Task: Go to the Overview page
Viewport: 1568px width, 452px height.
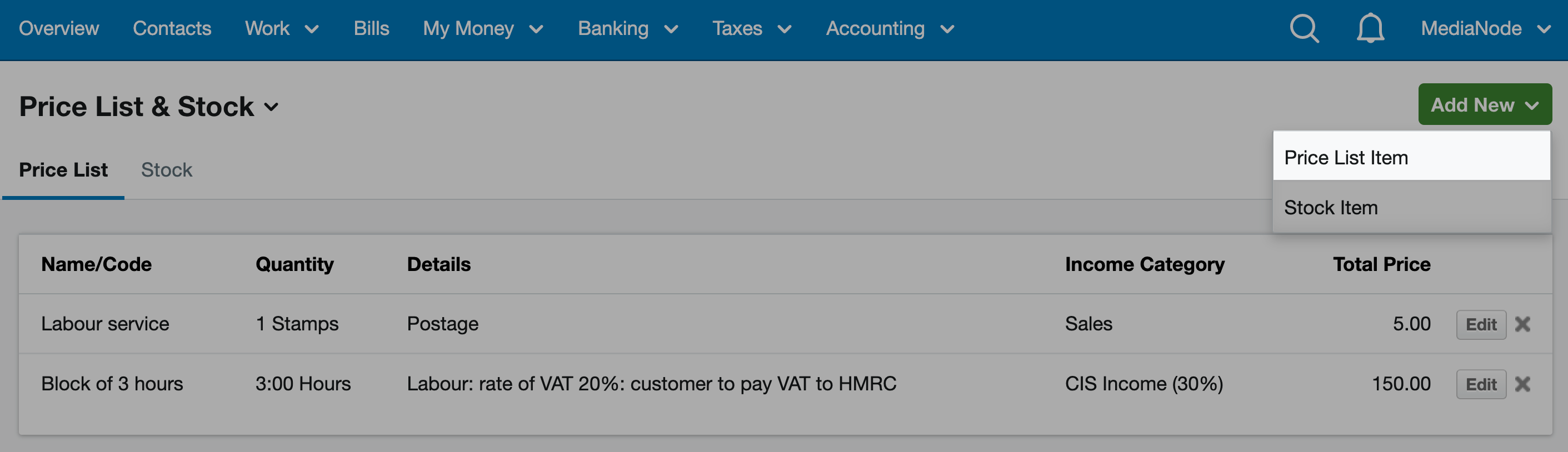Action: coord(58,28)
